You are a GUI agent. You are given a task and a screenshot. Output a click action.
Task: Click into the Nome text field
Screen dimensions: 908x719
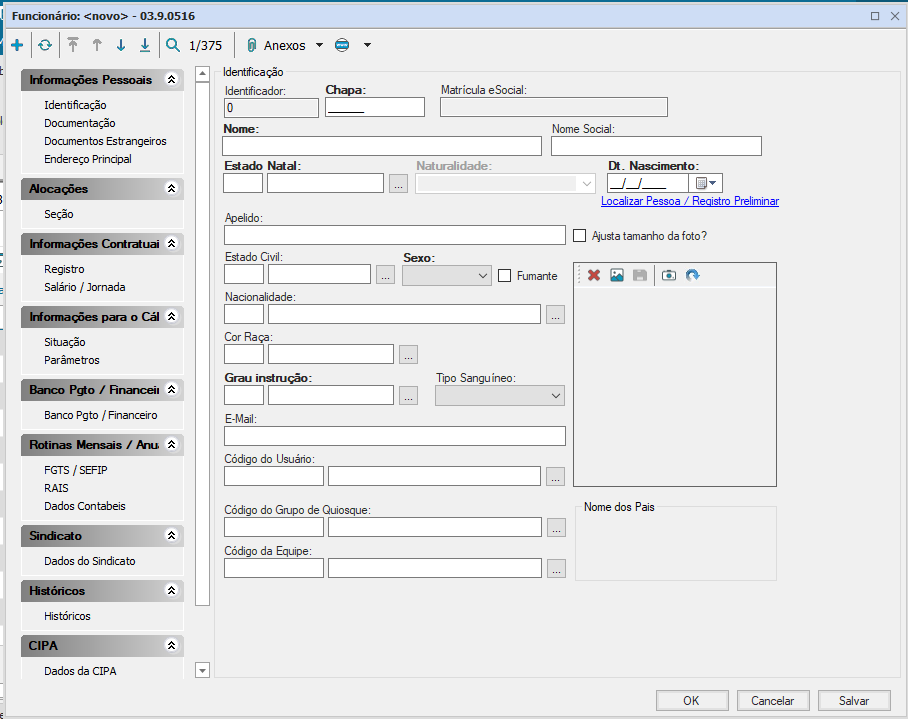(x=382, y=146)
